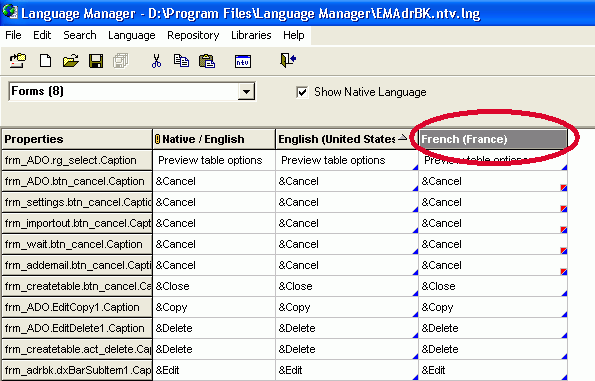
Task: Copy selection using the Copy toolbar icon
Action: [x=181, y=61]
